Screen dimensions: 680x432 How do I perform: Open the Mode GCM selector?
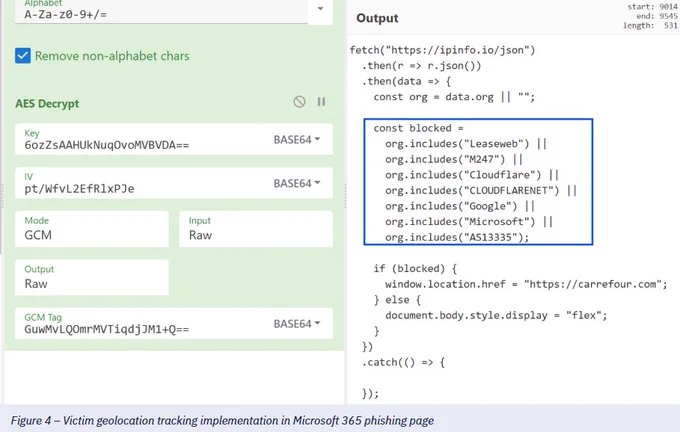click(92, 229)
